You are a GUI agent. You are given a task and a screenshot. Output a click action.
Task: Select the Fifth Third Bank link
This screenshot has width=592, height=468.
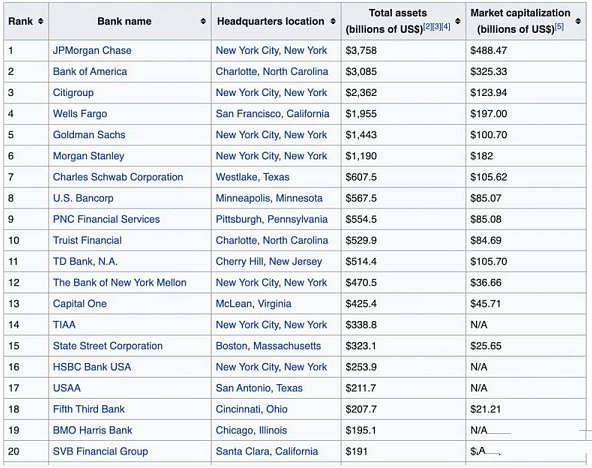89,409
